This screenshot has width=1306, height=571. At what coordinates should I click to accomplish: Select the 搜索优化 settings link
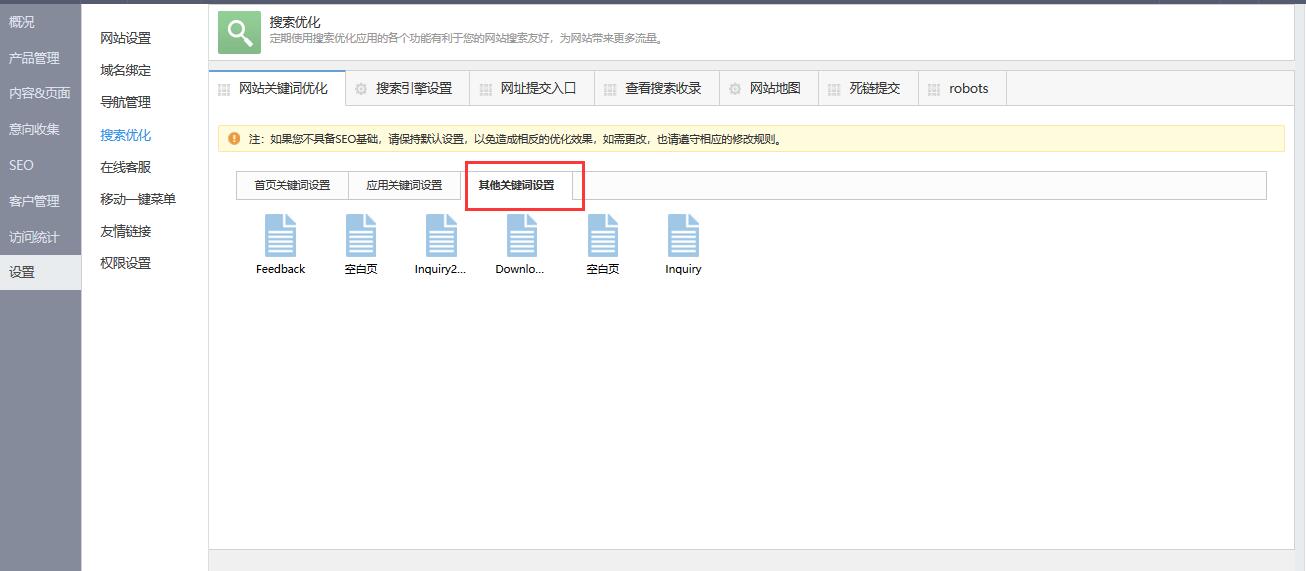[x=126, y=134]
